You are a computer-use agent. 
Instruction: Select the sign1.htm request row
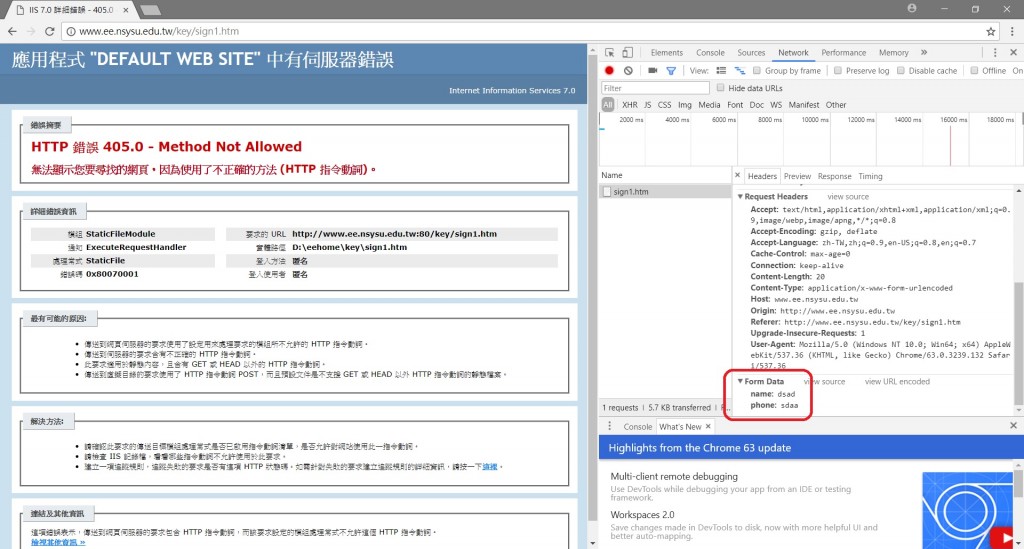[665, 192]
